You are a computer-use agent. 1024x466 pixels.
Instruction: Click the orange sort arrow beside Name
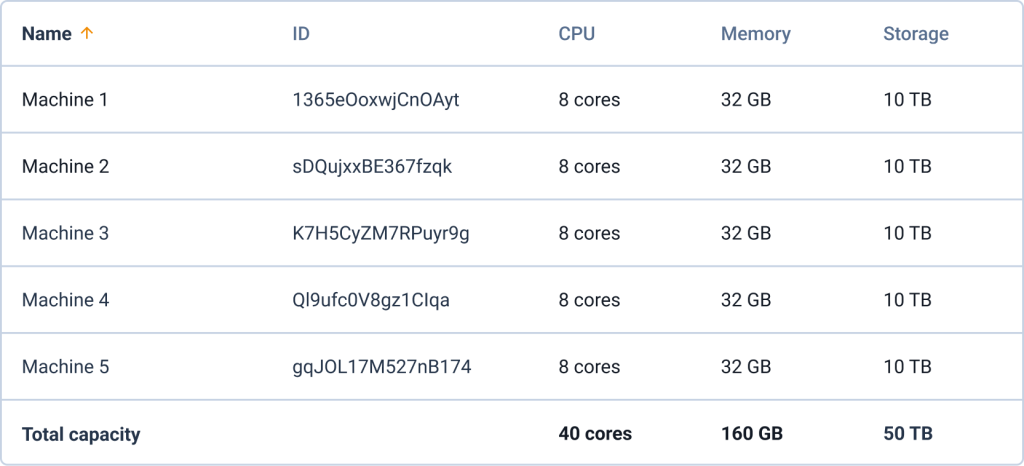click(x=87, y=34)
